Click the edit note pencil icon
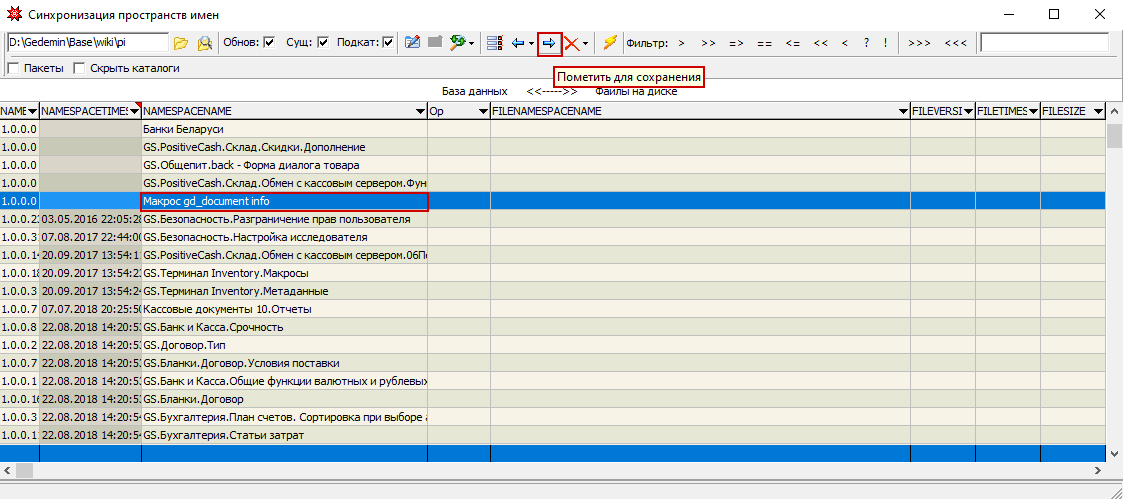This screenshot has width=1123, height=499. pos(412,43)
